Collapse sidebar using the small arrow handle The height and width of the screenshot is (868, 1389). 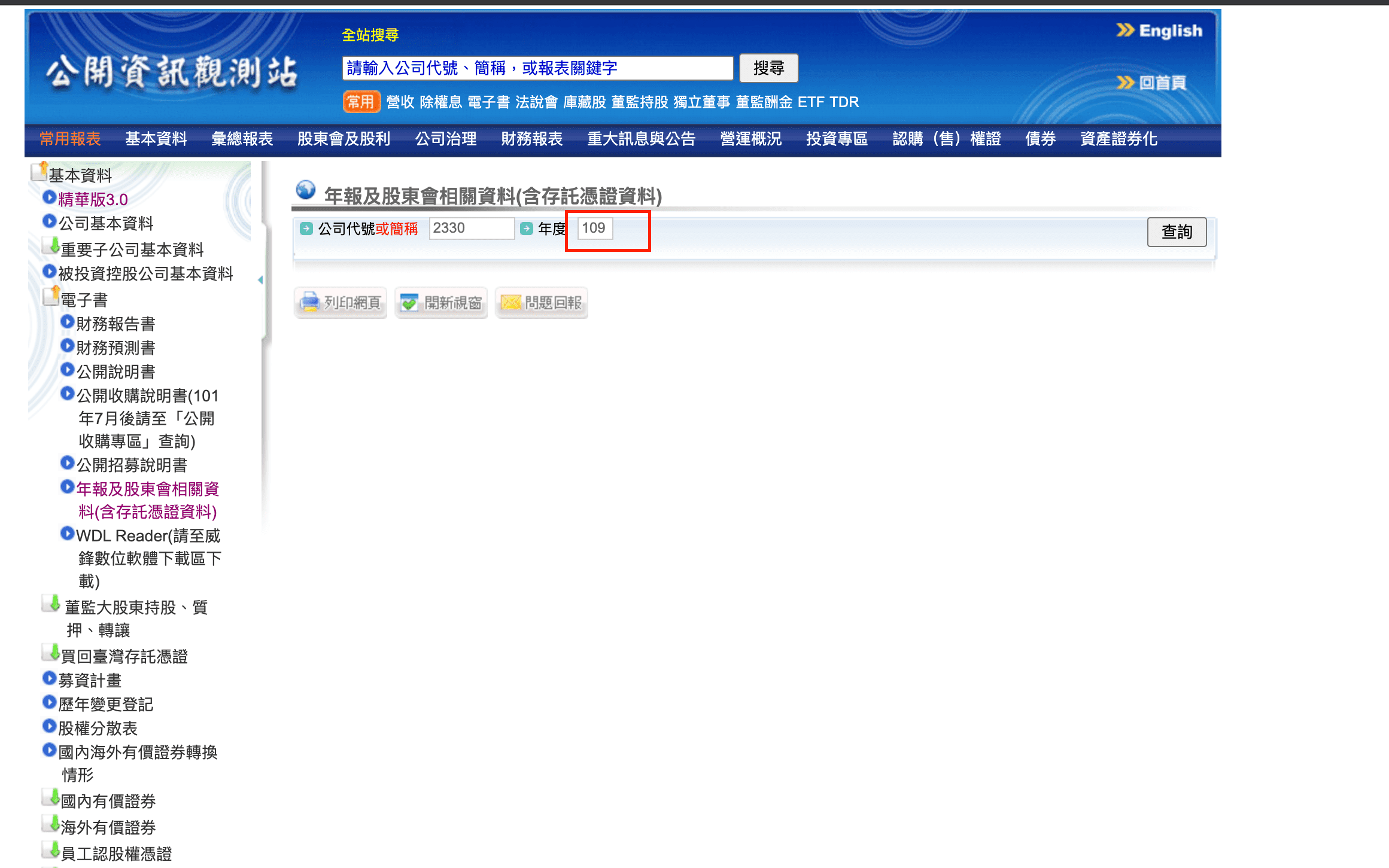coord(260,279)
